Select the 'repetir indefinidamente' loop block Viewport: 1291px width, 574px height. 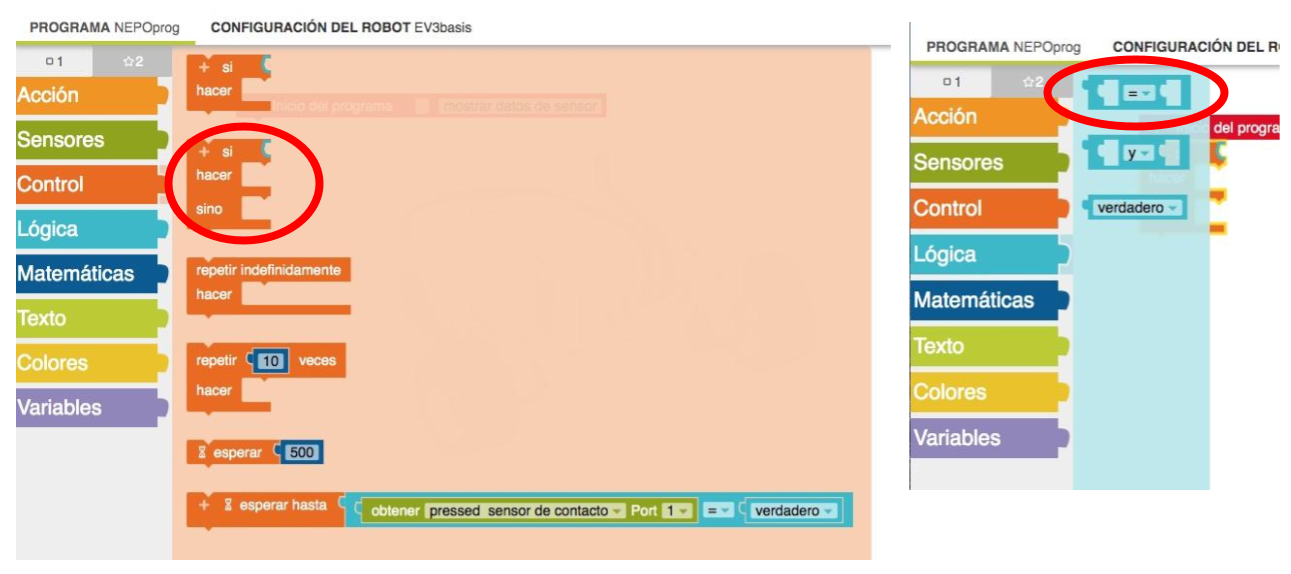268,271
